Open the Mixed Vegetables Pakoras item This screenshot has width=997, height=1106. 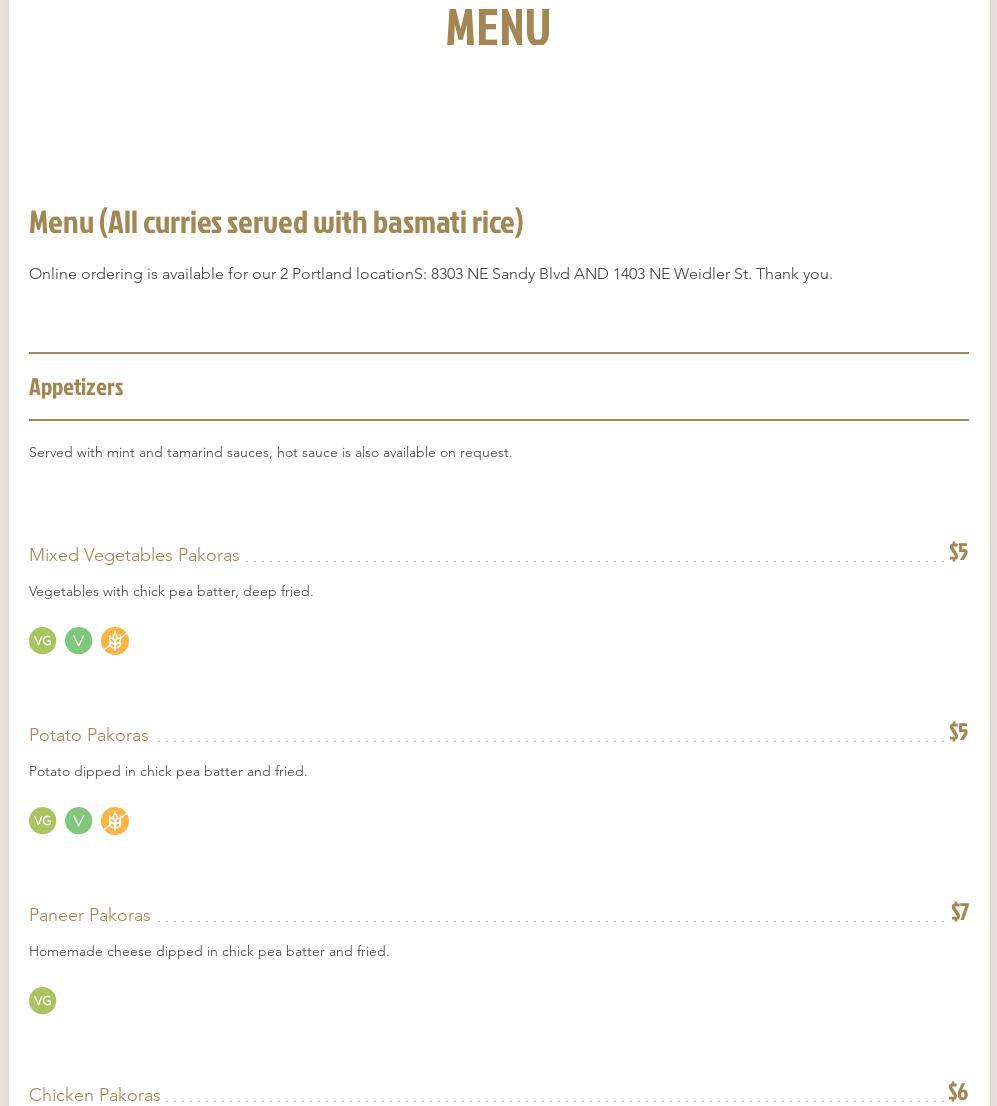click(x=134, y=555)
